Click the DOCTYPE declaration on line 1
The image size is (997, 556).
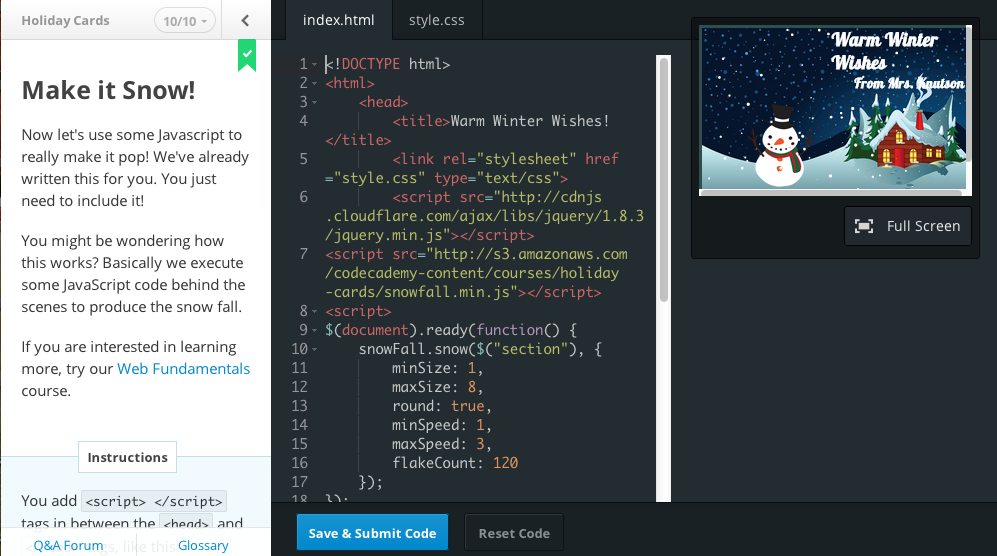tap(387, 64)
